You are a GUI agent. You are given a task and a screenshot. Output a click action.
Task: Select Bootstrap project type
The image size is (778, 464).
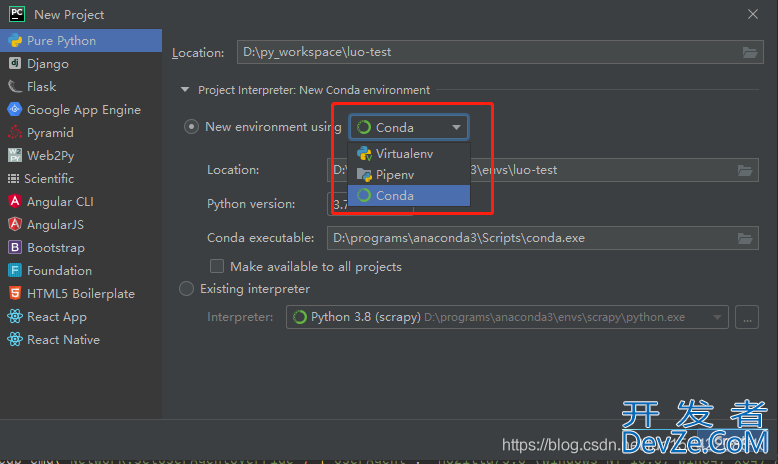point(81,247)
